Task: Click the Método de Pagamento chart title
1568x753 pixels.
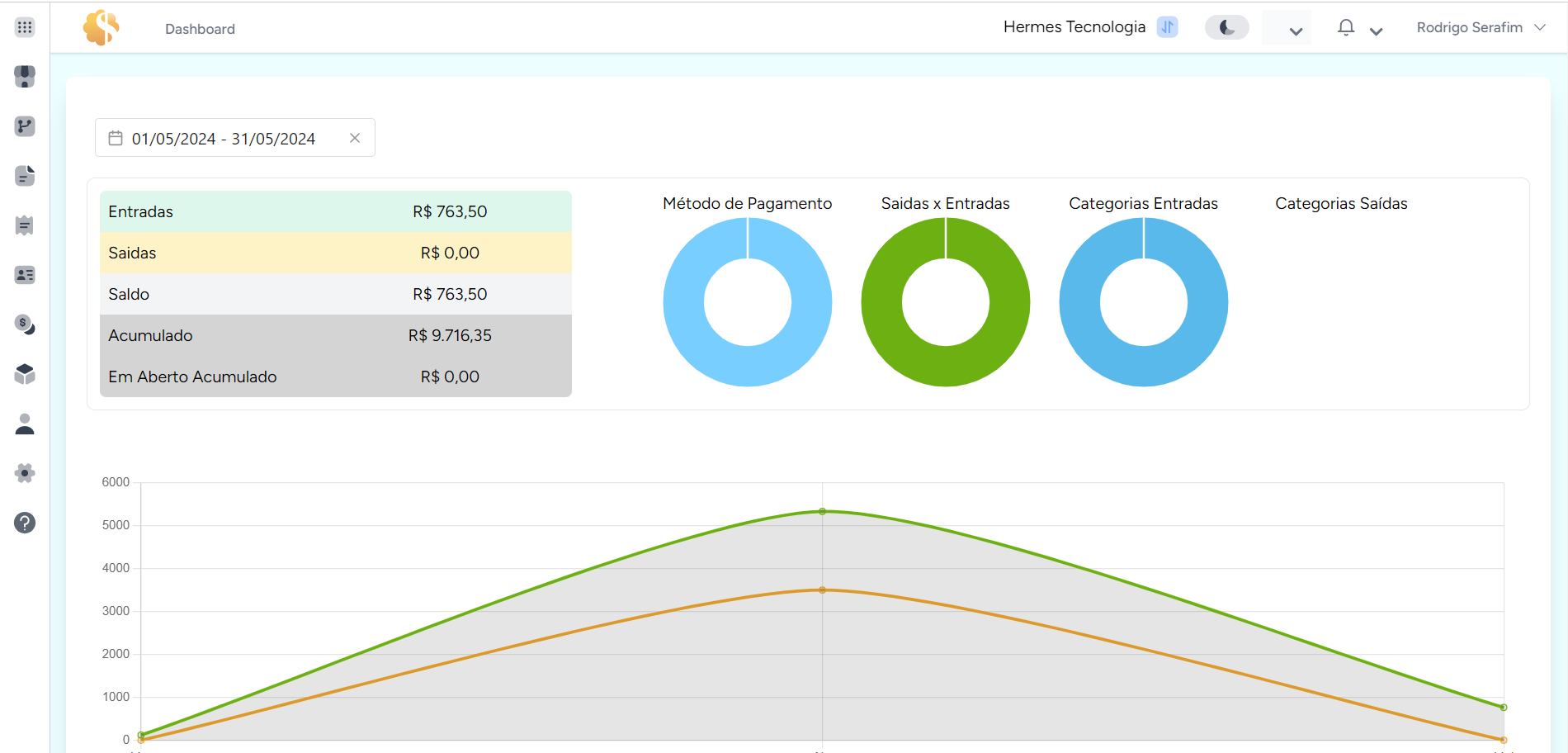Action: (x=747, y=203)
